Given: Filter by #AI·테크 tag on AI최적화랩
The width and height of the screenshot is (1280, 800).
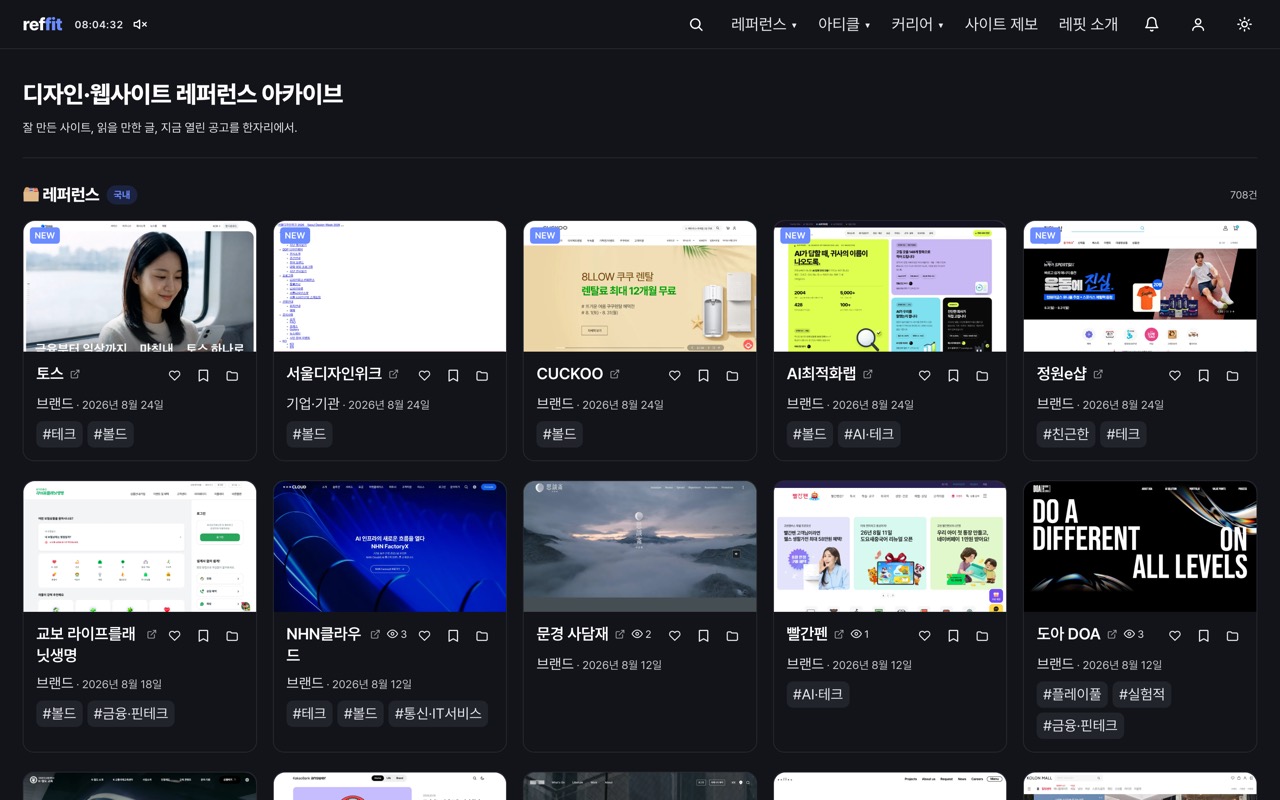Looking at the screenshot, I should [x=868, y=434].
